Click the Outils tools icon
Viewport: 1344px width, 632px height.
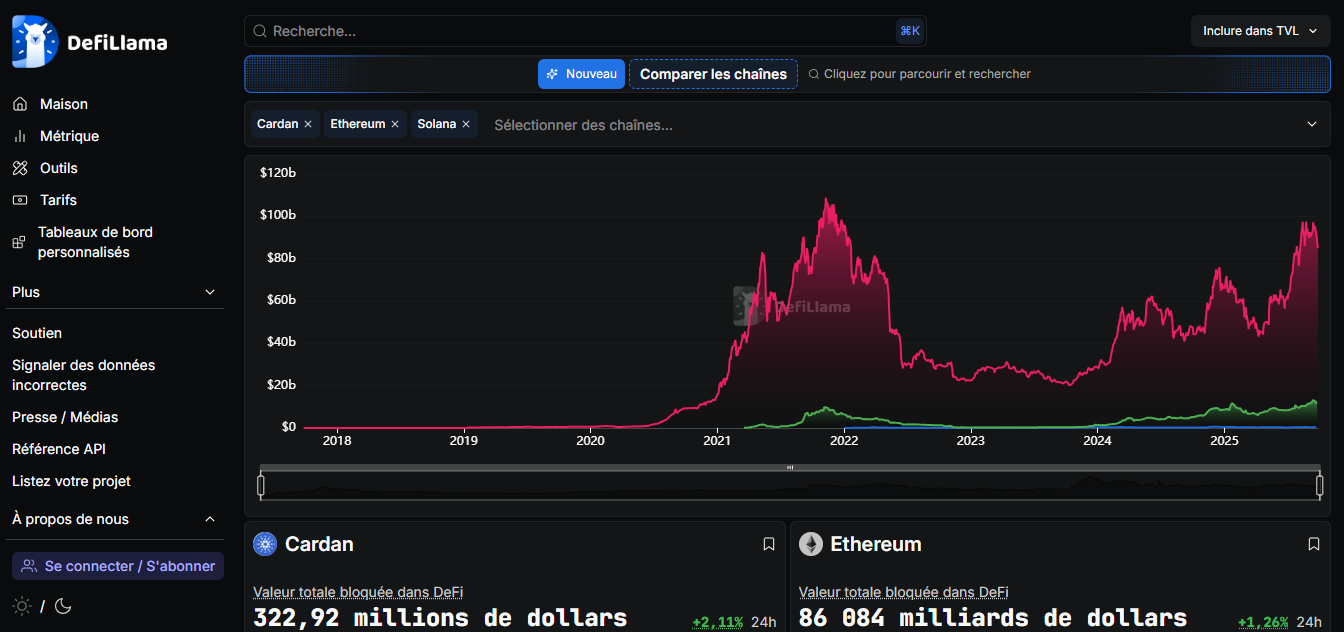coord(21,167)
